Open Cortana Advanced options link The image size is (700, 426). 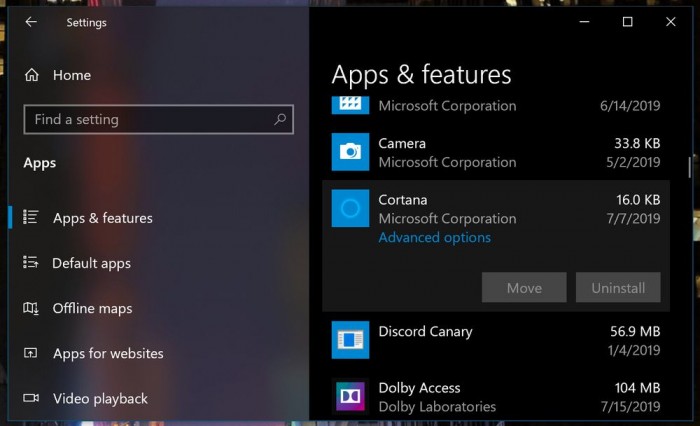coord(434,237)
